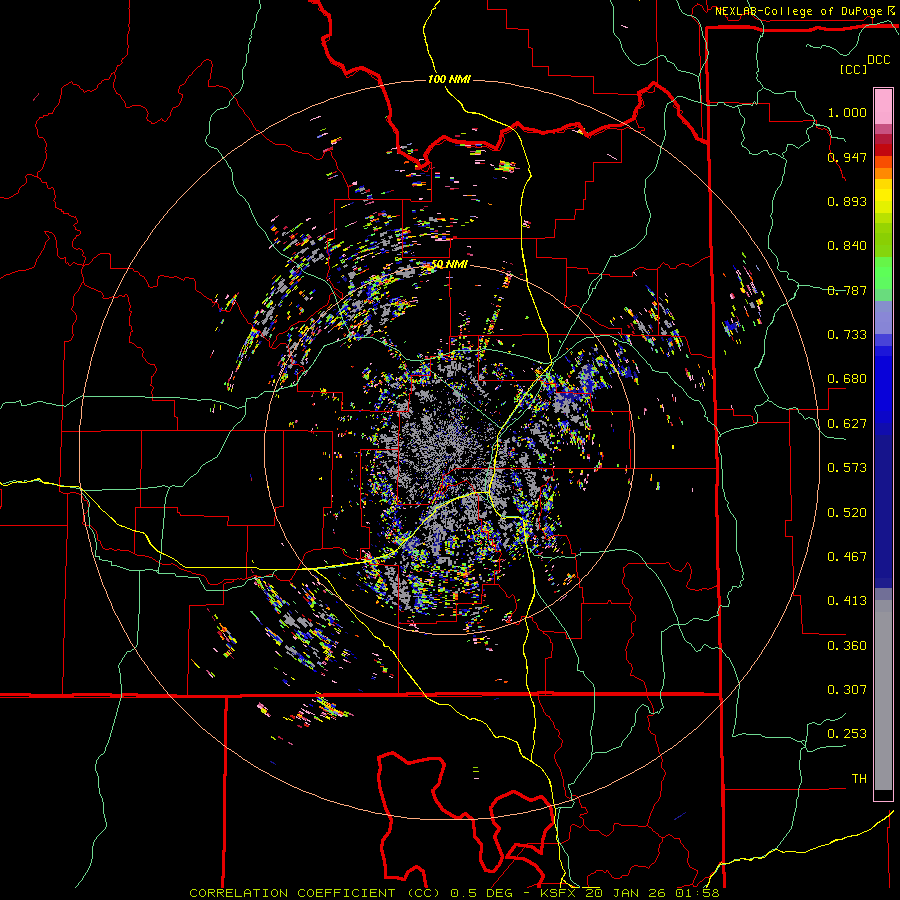
Task: Click the 0.360 legend value
Action: [x=847, y=646]
